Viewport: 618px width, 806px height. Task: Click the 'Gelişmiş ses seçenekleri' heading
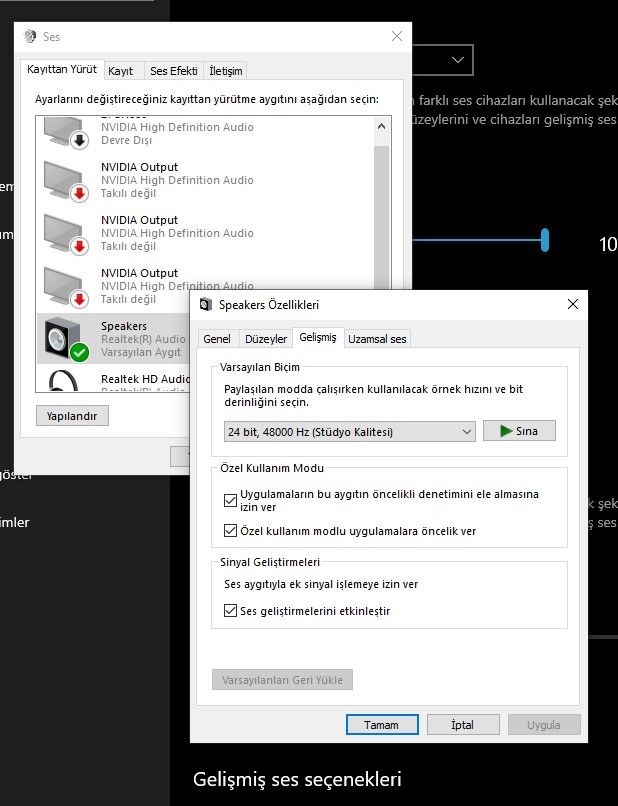pos(297,779)
